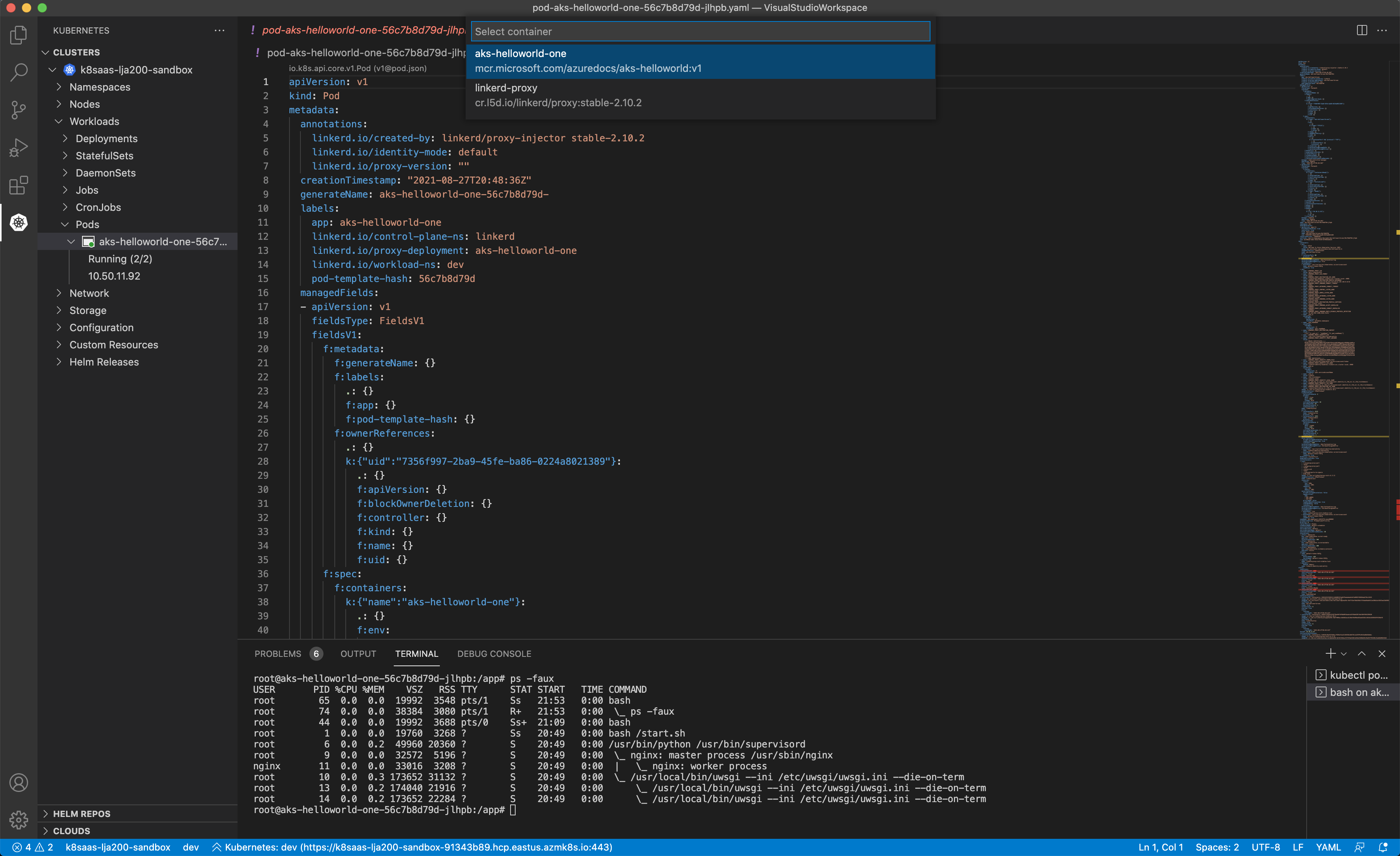Switch to the DEBUG CONSOLE tab
This screenshot has height=856, width=1400.
(x=494, y=654)
